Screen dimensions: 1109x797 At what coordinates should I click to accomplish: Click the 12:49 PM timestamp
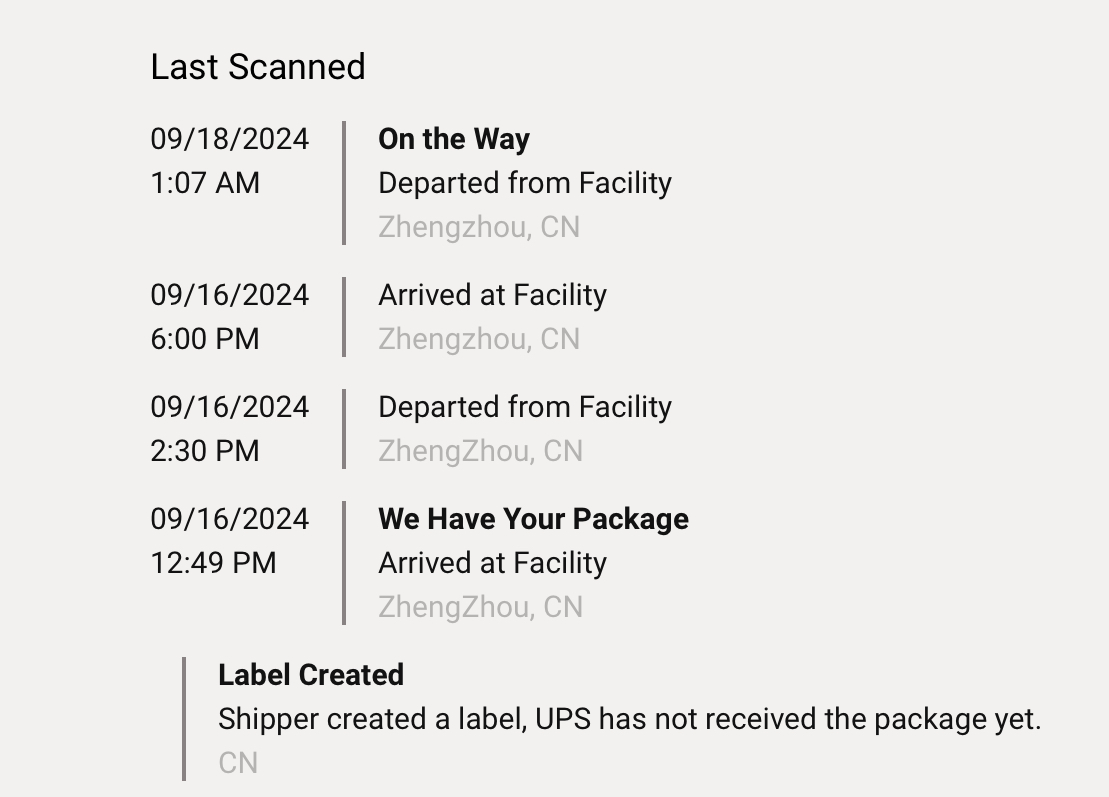tap(213, 563)
